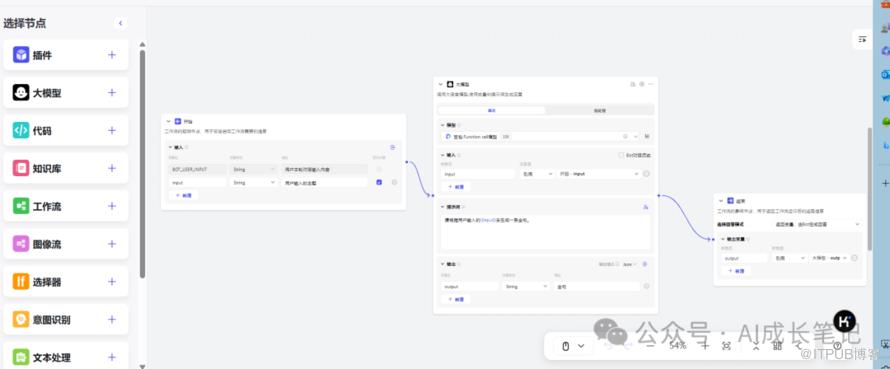Image resolution: width=890 pixels, height=369 pixels.
Task: Choose the 图像流 image flow icon
Action: (x=21, y=244)
